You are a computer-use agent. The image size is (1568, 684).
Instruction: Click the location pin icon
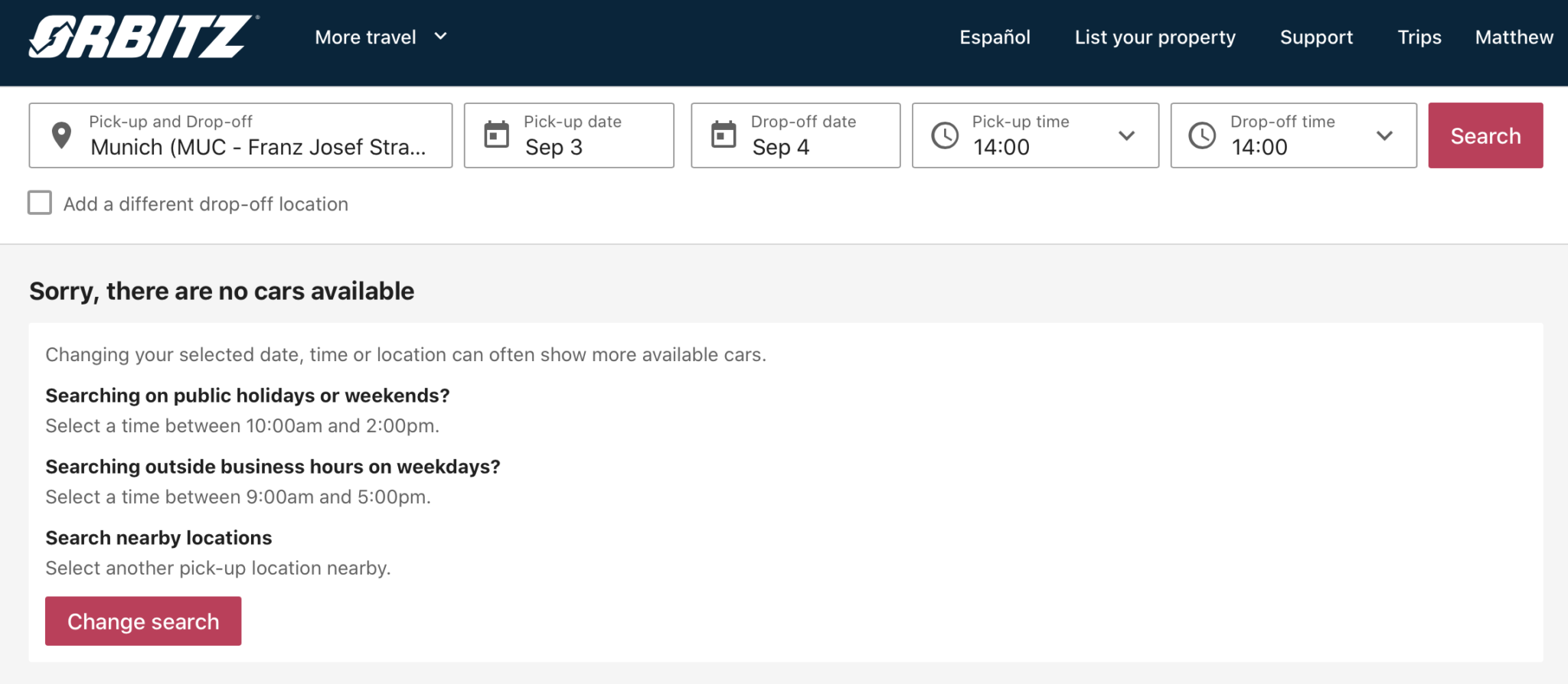point(61,135)
